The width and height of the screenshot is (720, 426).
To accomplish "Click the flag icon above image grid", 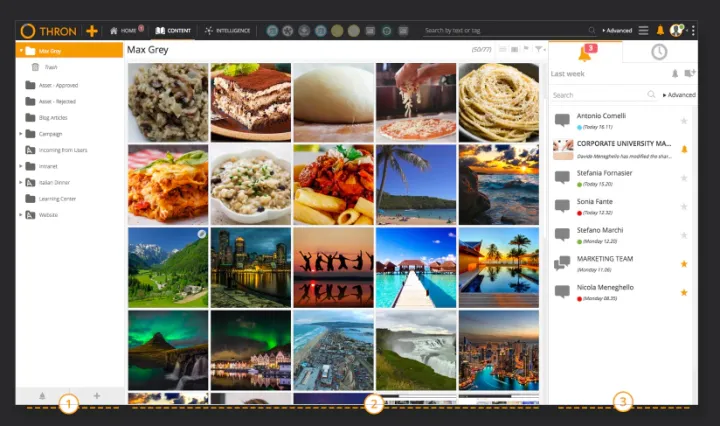I will pos(526,49).
